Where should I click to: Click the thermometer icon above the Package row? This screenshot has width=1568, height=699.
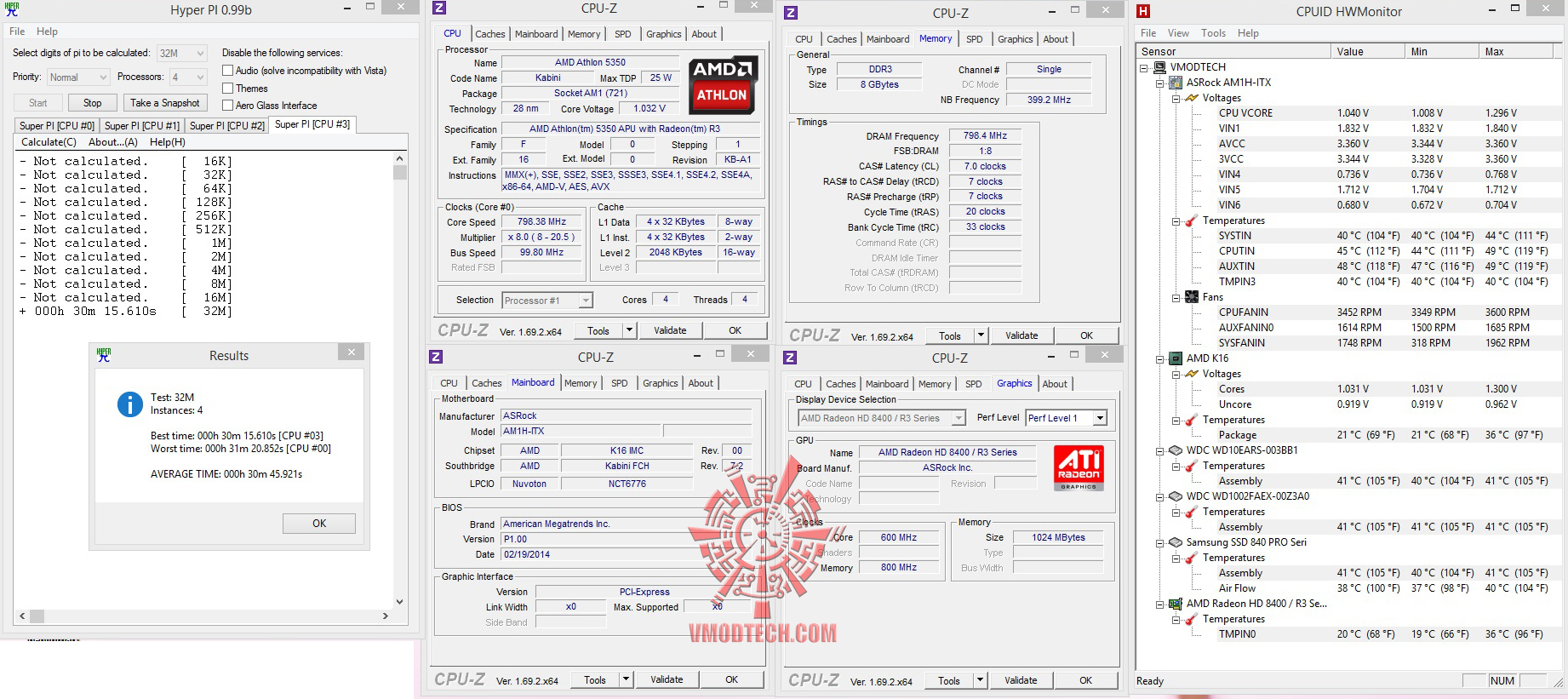(x=1192, y=420)
